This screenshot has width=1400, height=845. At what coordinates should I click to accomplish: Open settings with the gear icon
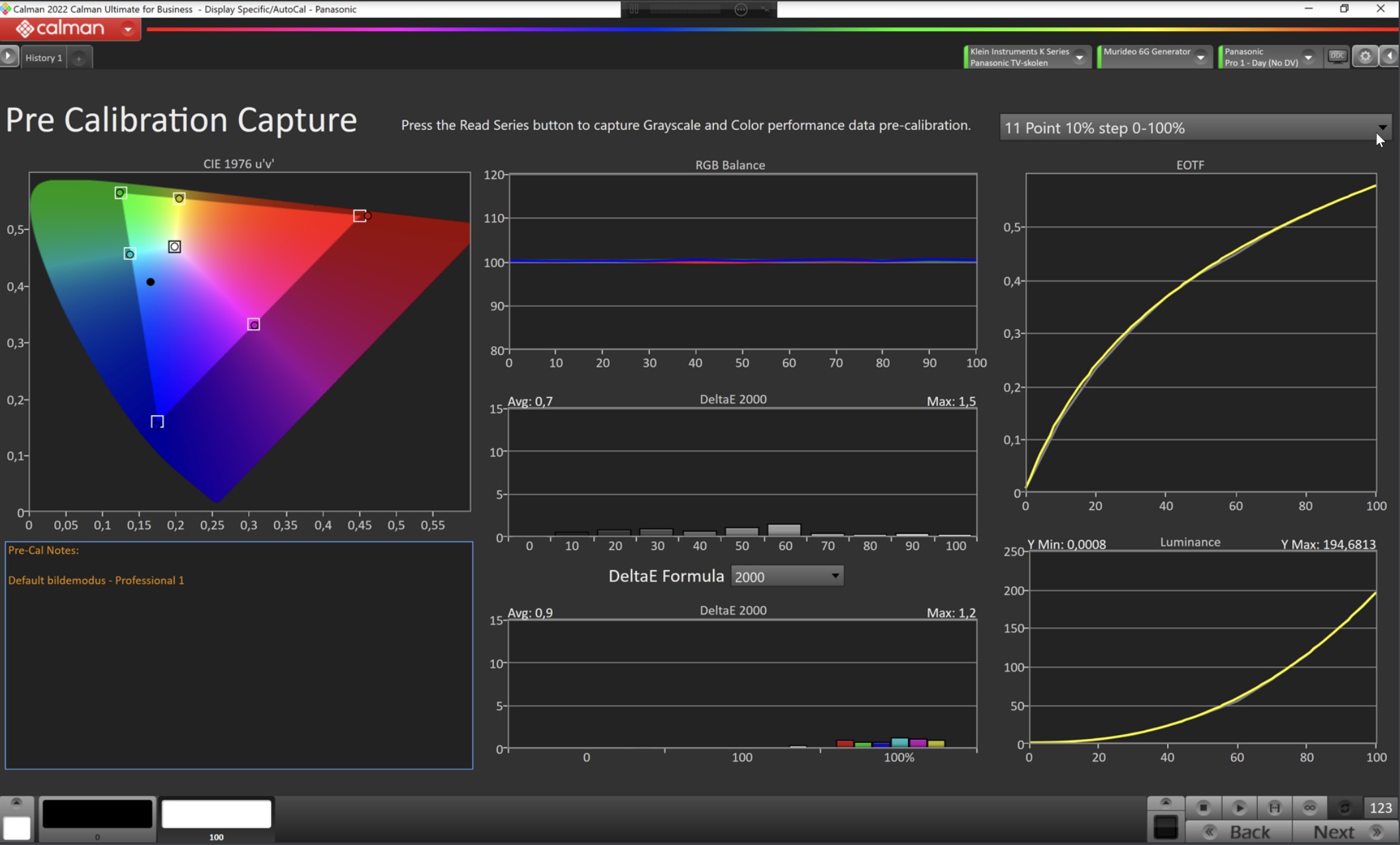(x=1365, y=57)
